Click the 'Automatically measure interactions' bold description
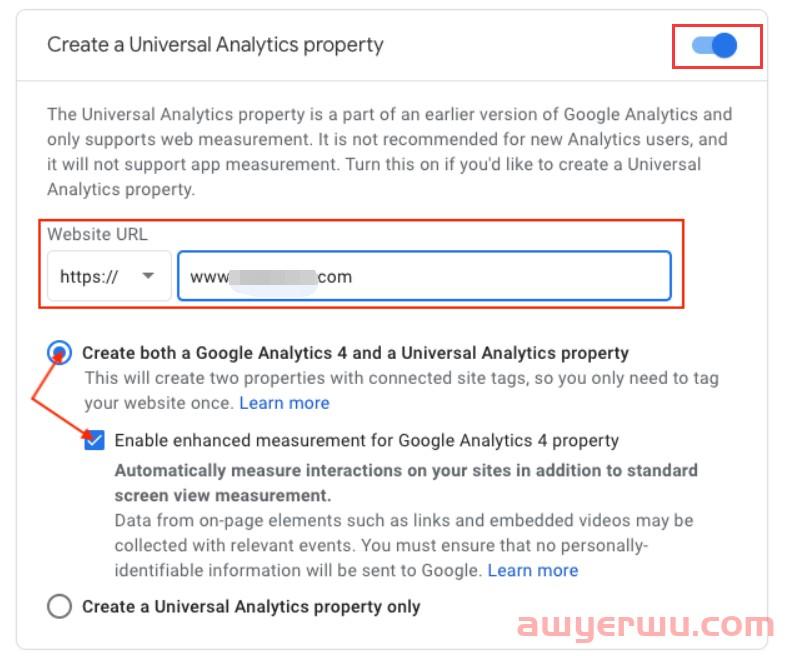The height and width of the screenshot is (656, 793). pyautogui.click(x=406, y=482)
